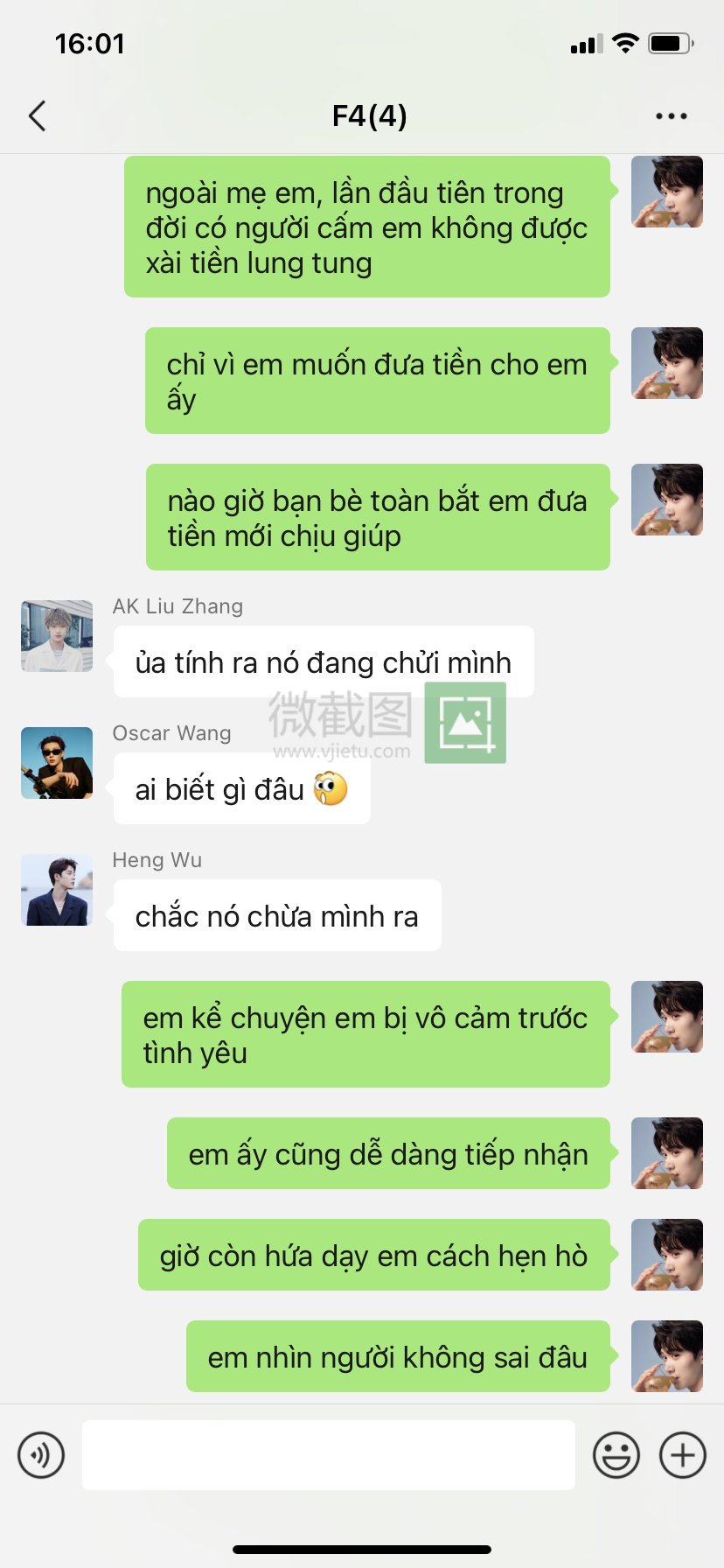This screenshot has width=724, height=1568.
Task: Open AK Liu Zhang's profile avatar
Action: (57, 636)
